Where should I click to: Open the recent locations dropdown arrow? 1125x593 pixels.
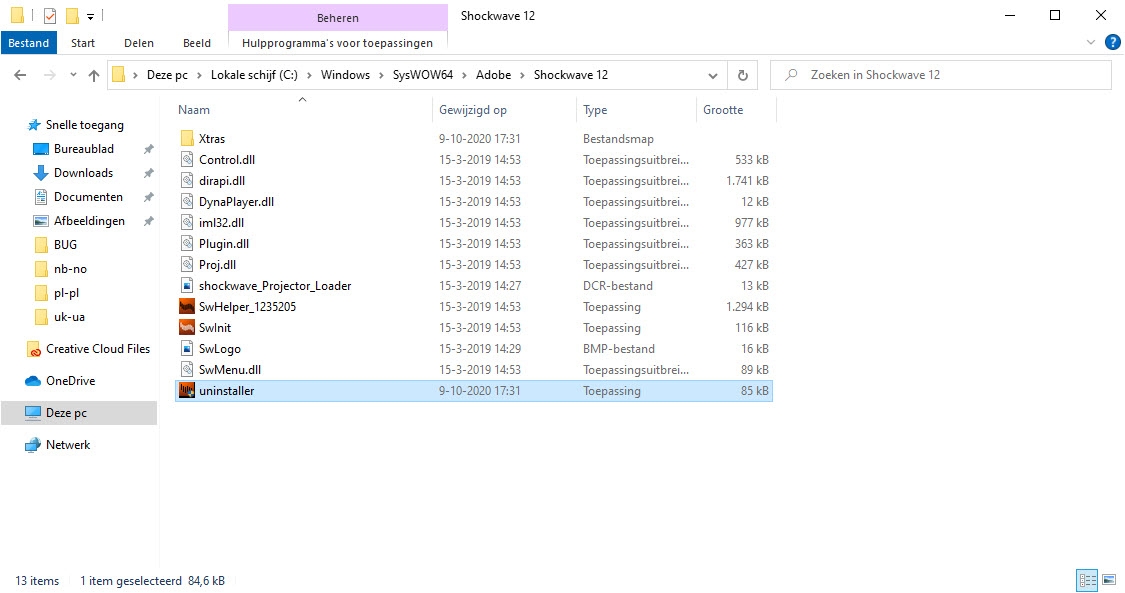tap(73, 75)
